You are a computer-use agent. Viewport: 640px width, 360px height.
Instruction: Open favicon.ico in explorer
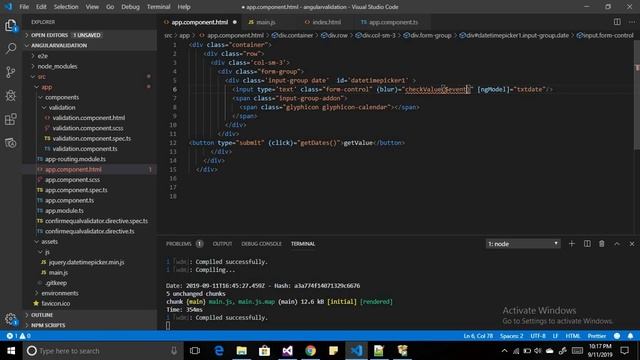(x=56, y=303)
